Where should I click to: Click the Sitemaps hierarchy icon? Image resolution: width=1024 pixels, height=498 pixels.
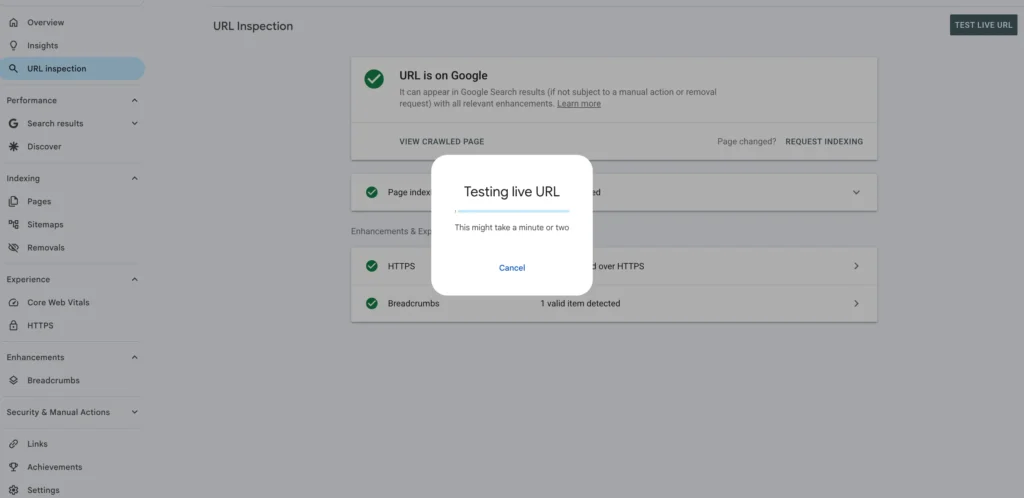(13, 225)
